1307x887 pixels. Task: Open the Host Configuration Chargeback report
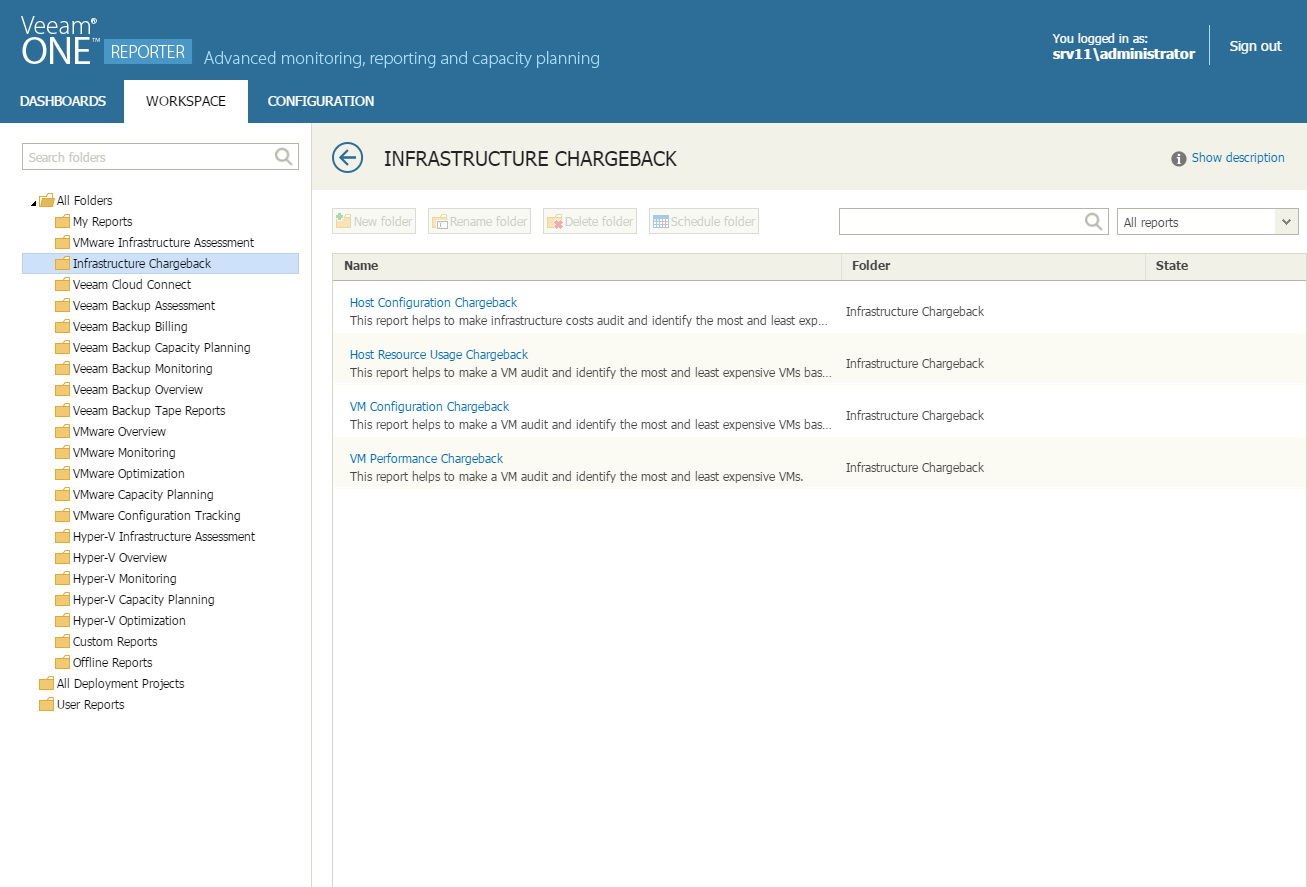[x=433, y=302]
